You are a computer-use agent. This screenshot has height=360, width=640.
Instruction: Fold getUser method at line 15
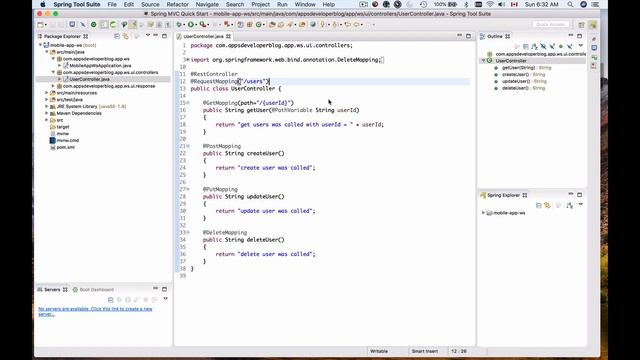pyautogui.click(x=188, y=103)
